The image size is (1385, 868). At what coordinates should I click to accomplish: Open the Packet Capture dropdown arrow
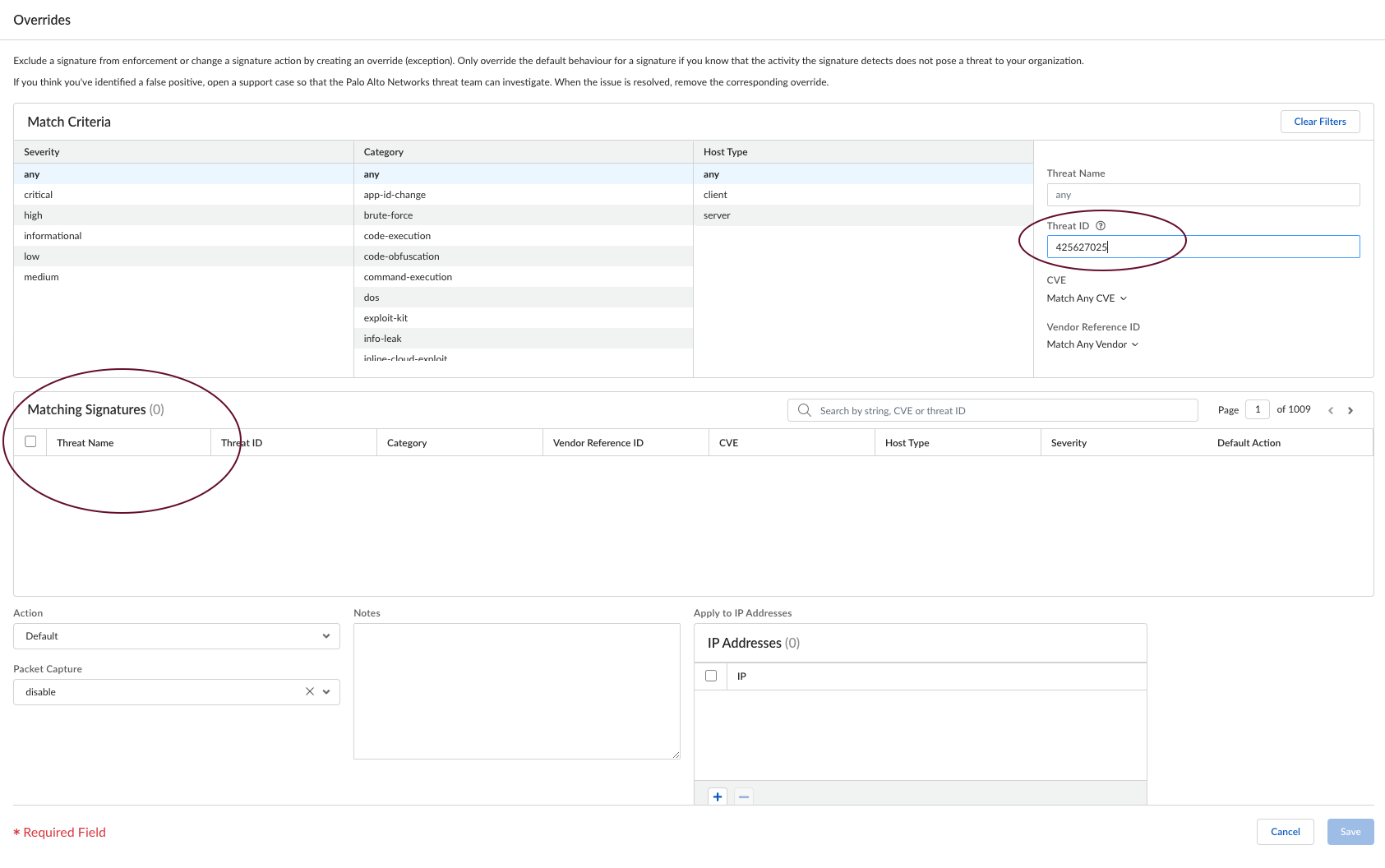326,691
